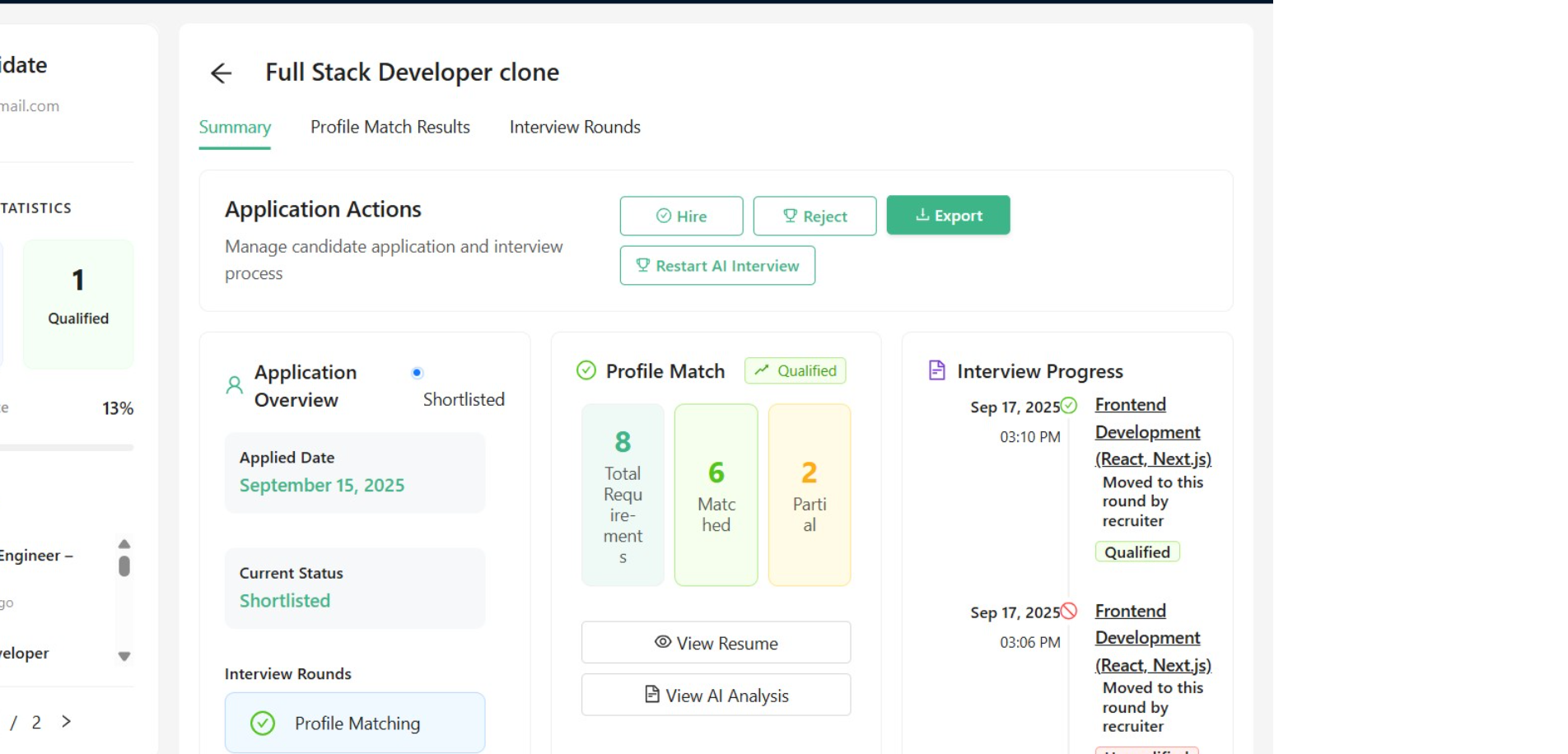Click the document icon next to Interview Progress
1568x754 pixels.
[936, 370]
